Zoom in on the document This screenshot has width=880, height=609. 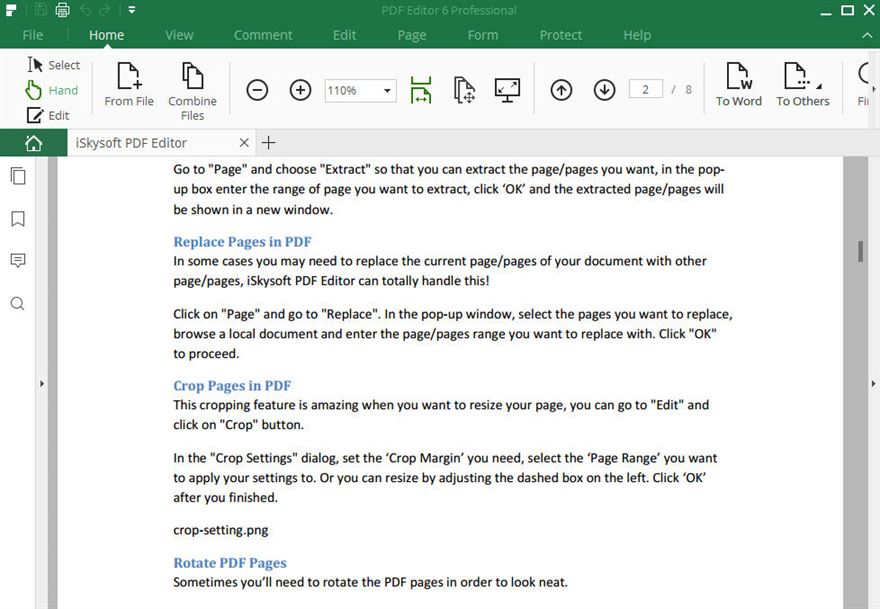(x=300, y=90)
